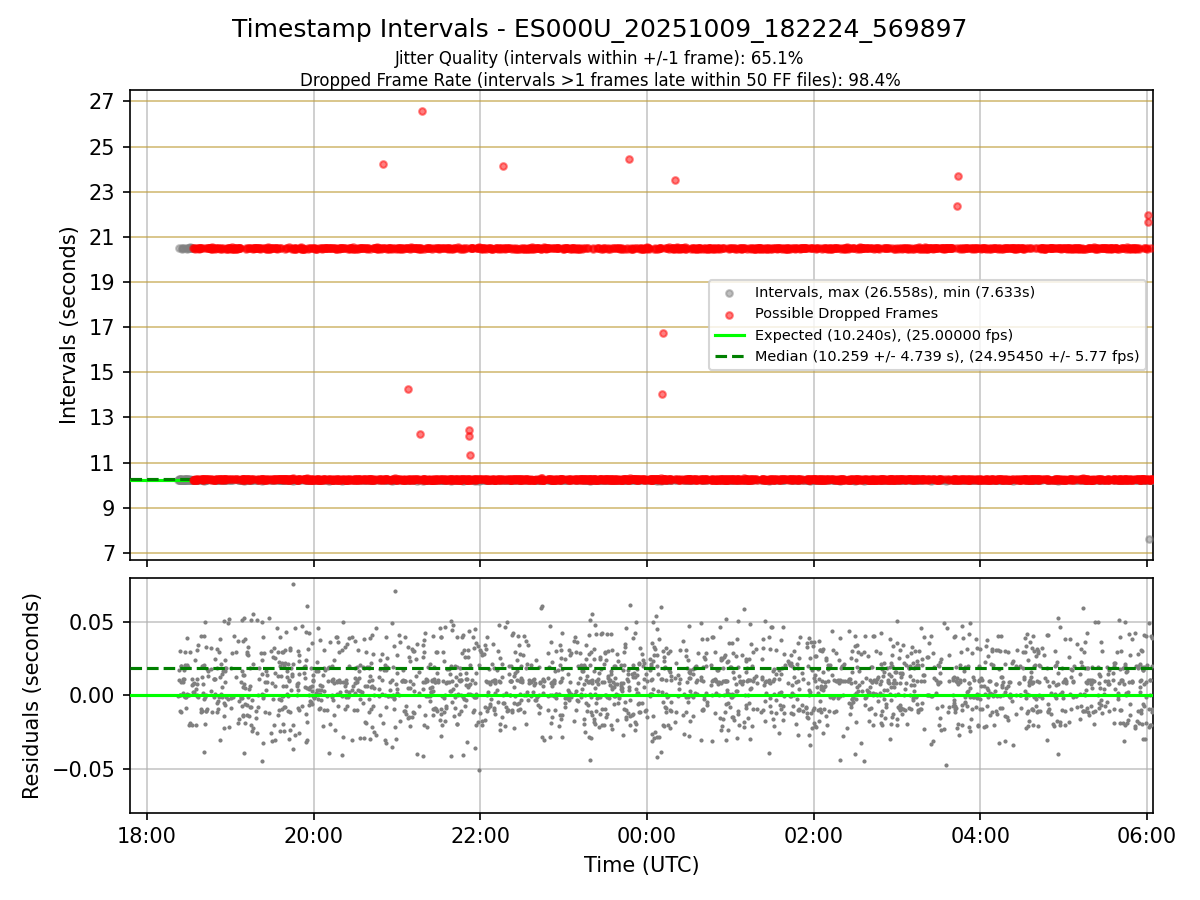Click the solid green line sample in legend
The width and height of the screenshot is (1200, 900).
tap(729, 335)
